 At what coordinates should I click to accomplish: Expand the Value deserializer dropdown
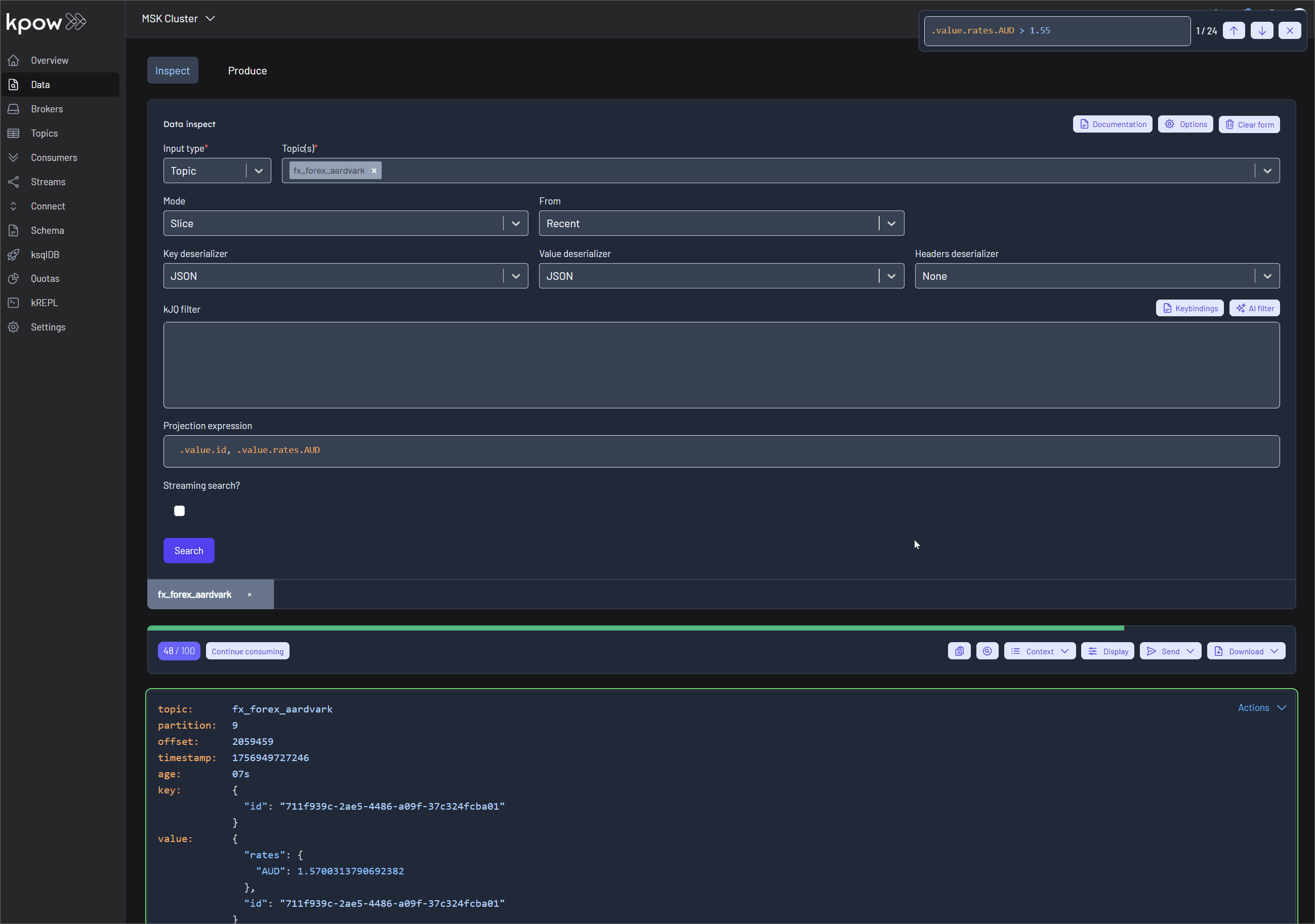891,275
